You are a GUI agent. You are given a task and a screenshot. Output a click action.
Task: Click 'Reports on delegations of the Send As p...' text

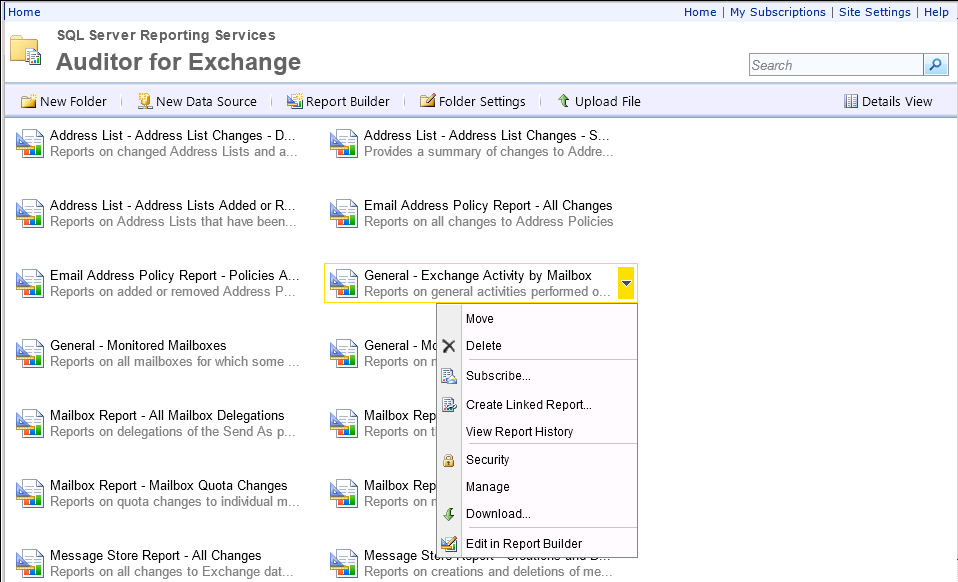(x=173, y=432)
